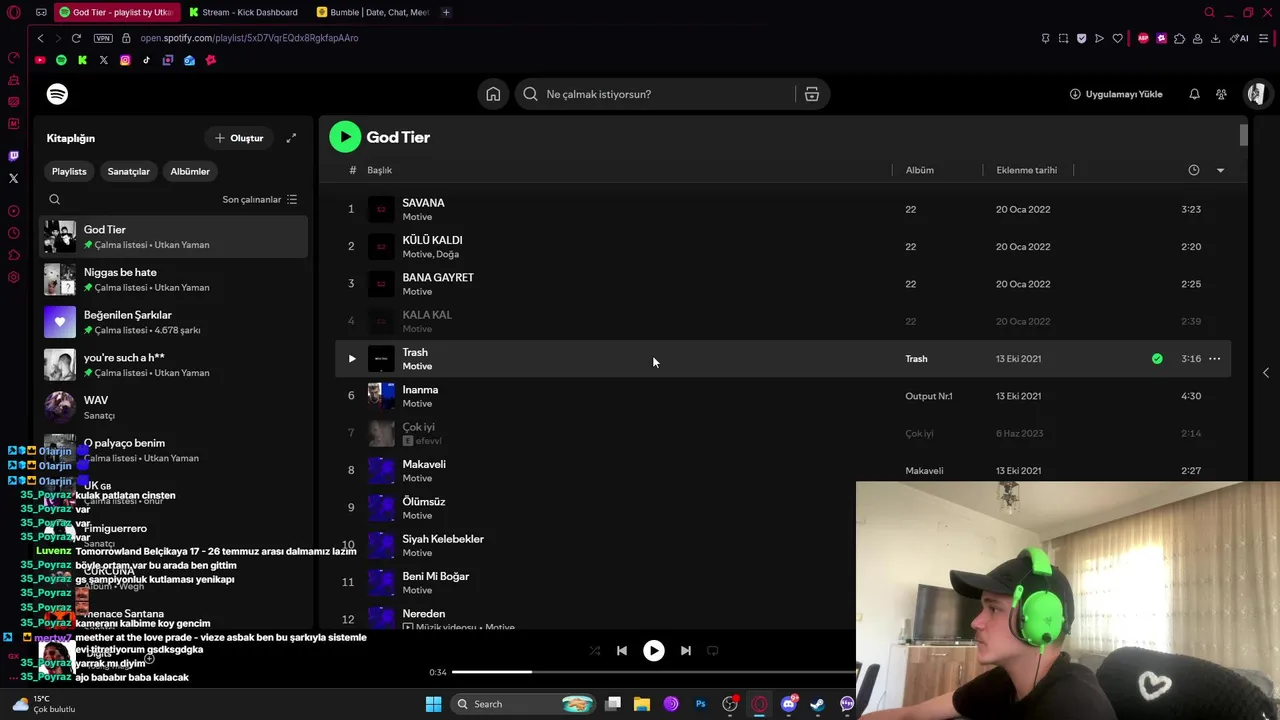Select the BANA GAYRET track title

coord(438,277)
